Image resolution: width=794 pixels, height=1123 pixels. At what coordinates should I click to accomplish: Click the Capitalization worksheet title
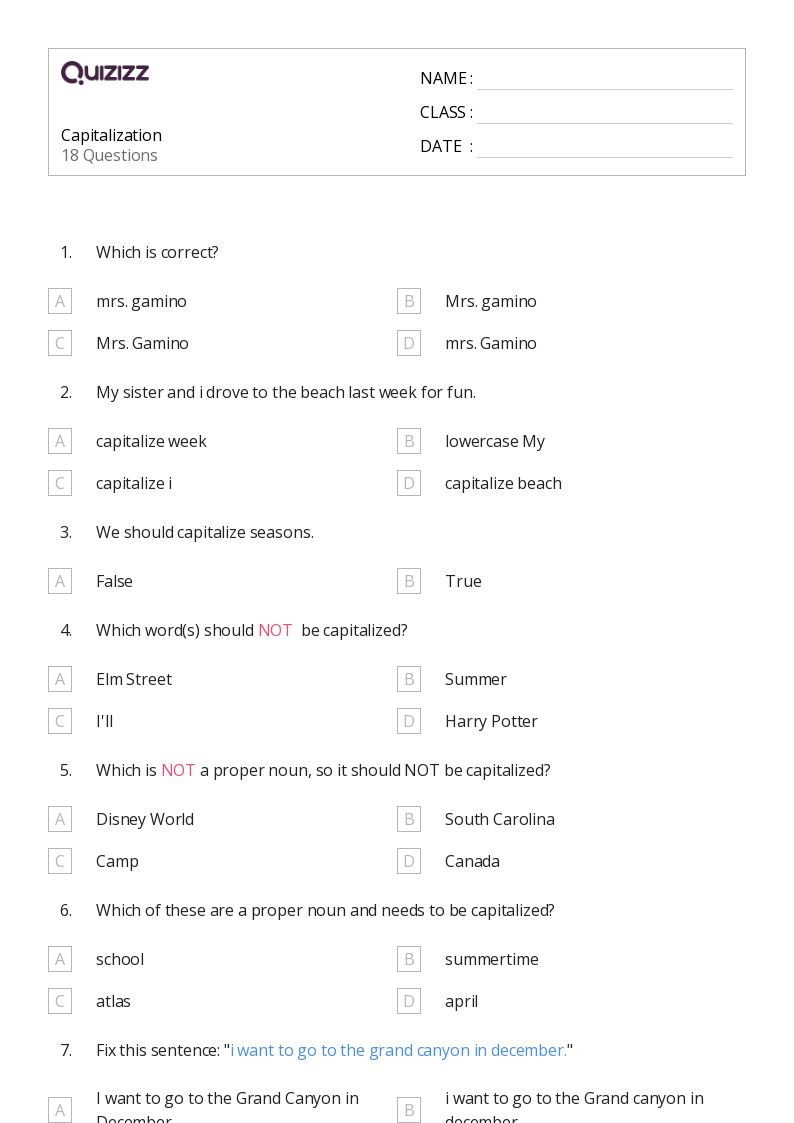click(x=111, y=135)
